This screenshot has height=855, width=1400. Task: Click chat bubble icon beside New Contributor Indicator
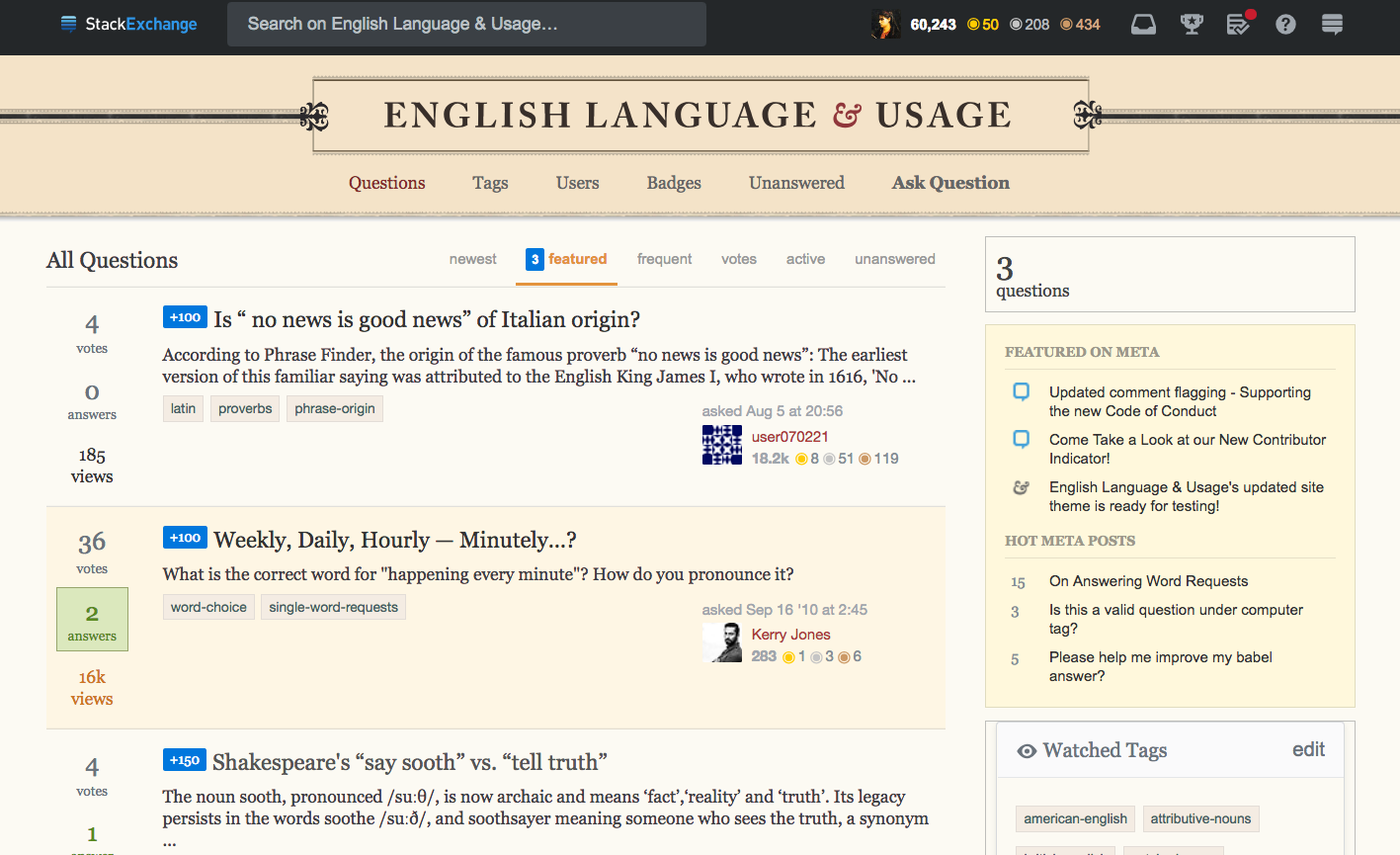tap(1022, 439)
